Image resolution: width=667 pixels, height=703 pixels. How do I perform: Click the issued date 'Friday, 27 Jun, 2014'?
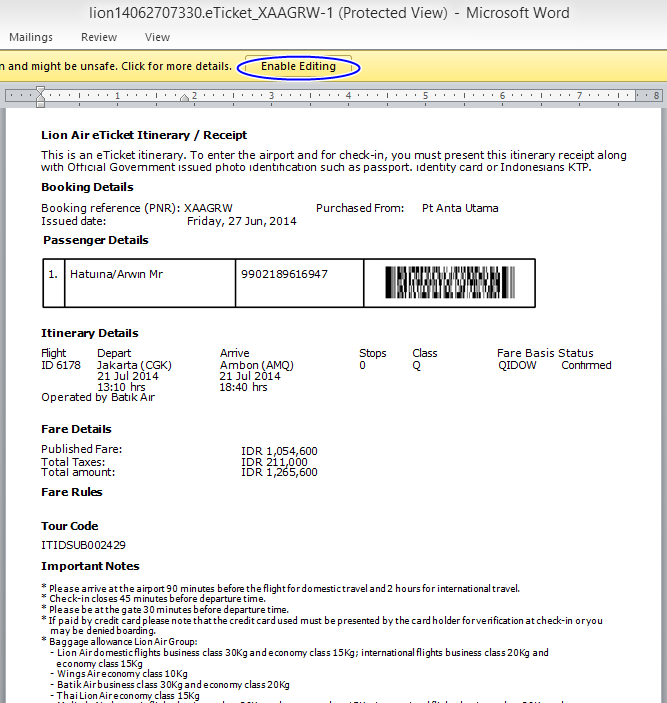242,221
